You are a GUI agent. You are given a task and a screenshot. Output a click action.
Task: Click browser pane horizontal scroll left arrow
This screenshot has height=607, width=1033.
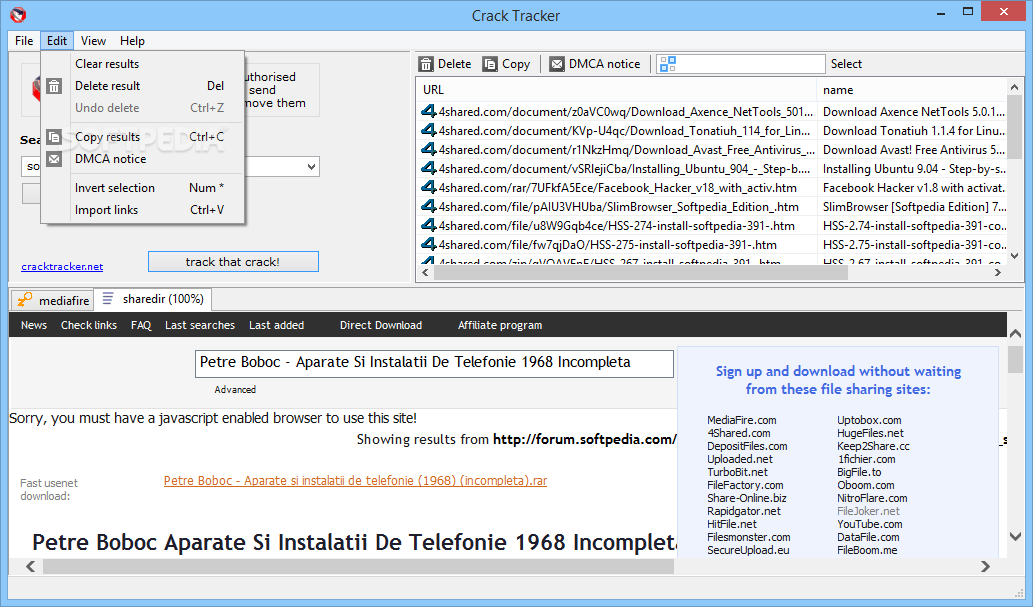30,566
